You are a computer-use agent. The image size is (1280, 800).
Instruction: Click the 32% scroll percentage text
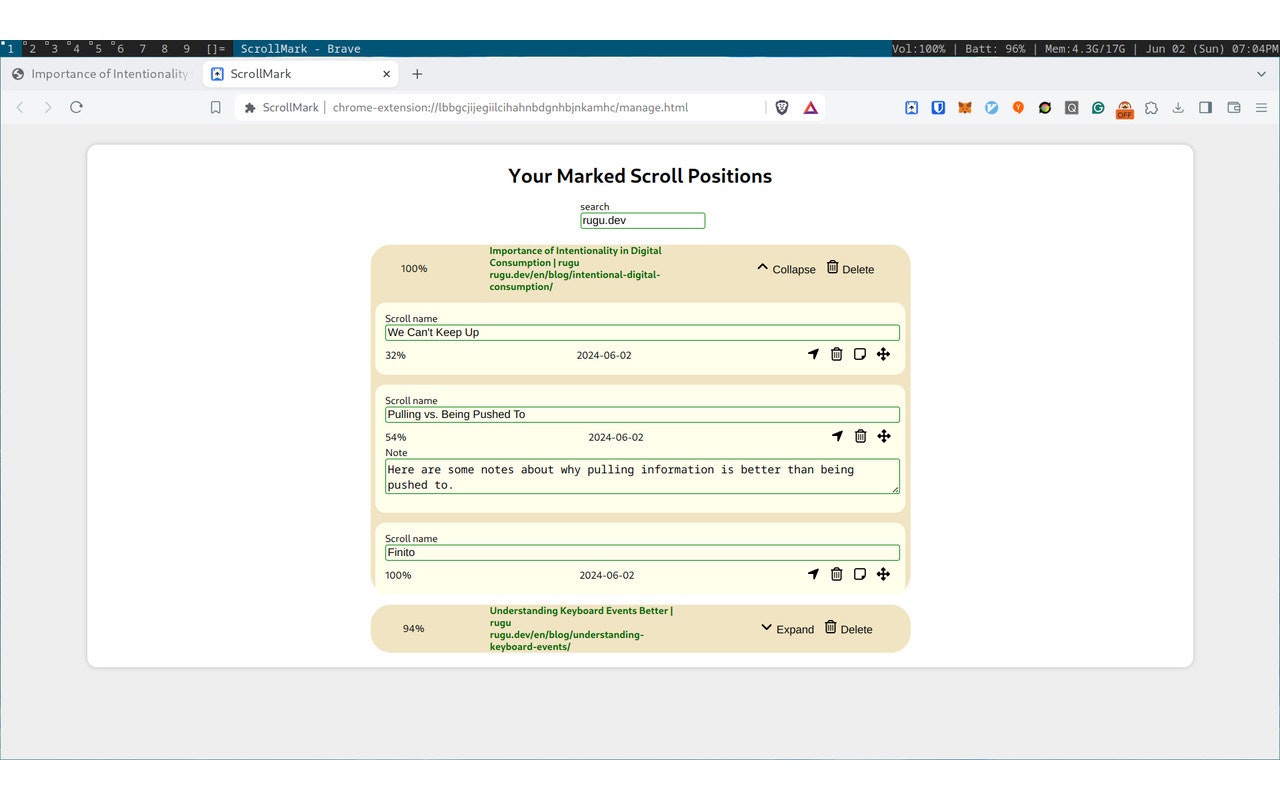pyautogui.click(x=396, y=355)
